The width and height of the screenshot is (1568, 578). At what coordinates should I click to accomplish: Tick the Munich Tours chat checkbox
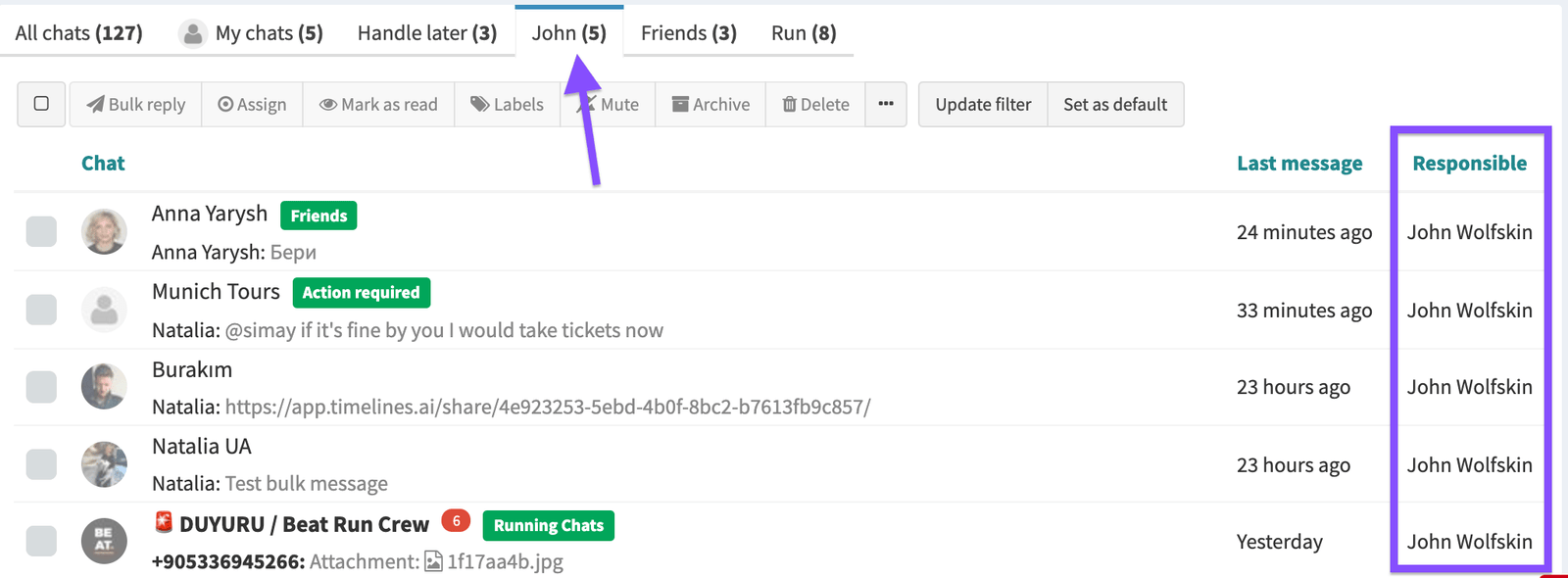[41, 310]
